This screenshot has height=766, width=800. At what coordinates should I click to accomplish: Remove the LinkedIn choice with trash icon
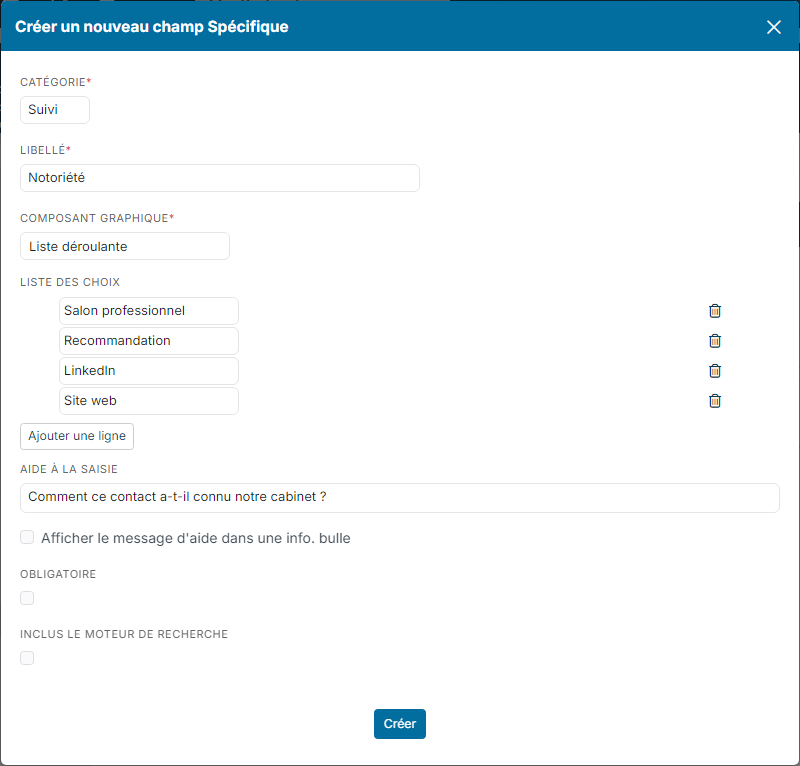pos(715,371)
